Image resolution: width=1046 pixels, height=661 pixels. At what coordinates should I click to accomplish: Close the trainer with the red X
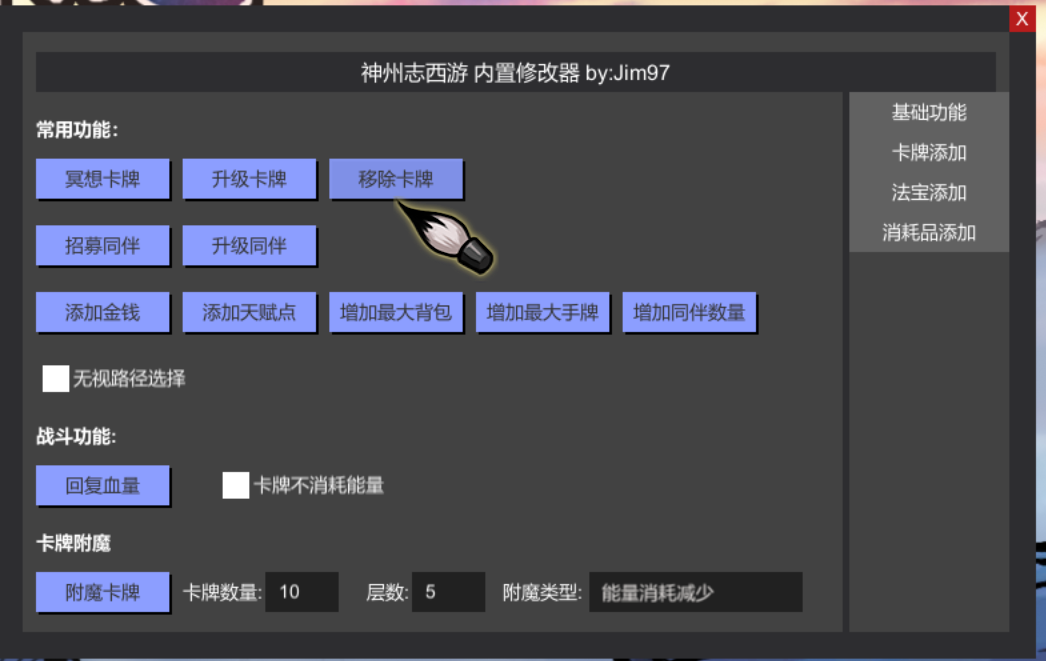(1022, 19)
